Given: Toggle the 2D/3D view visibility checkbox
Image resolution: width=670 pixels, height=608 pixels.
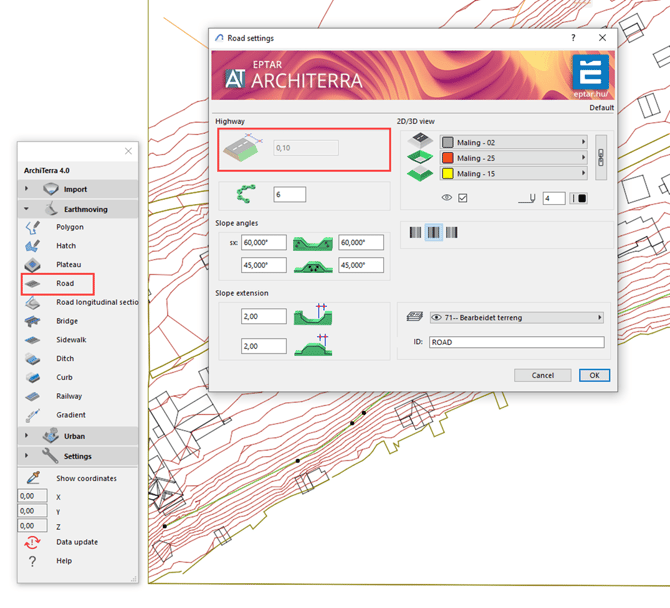Looking at the screenshot, I should tap(462, 199).
